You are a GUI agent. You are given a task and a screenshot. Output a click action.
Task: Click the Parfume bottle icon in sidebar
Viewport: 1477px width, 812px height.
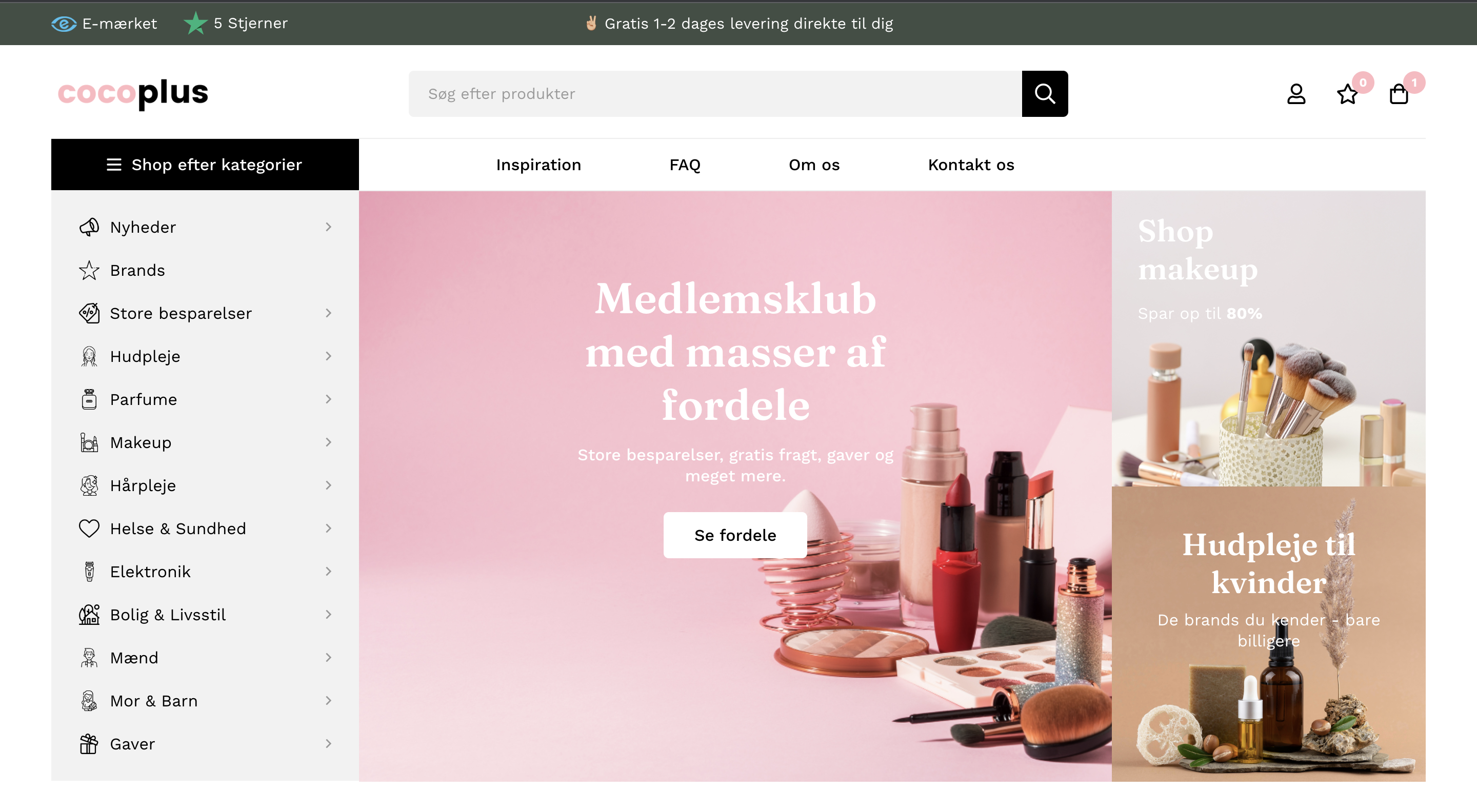pos(89,399)
